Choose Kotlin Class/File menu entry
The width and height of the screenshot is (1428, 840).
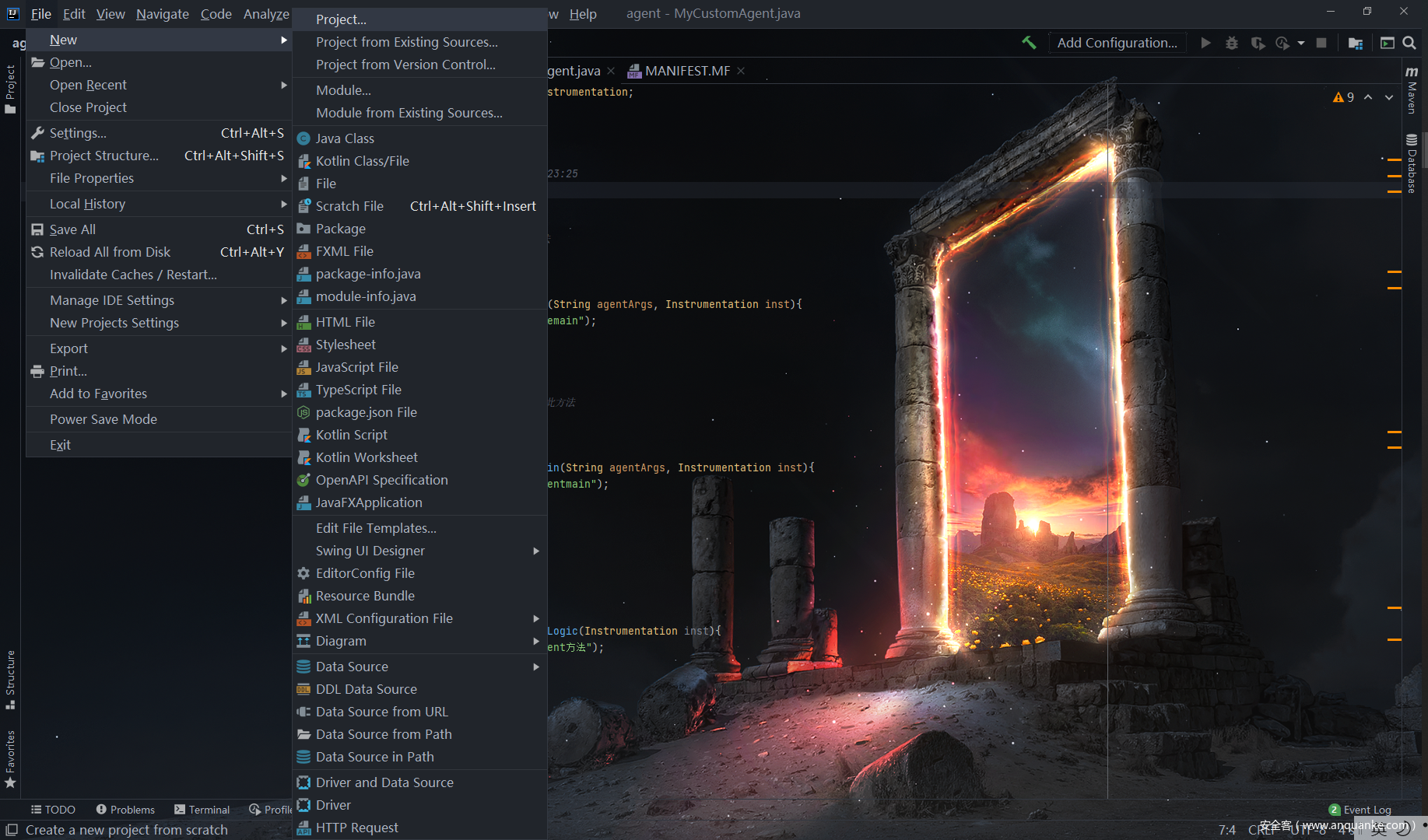point(362,161)
